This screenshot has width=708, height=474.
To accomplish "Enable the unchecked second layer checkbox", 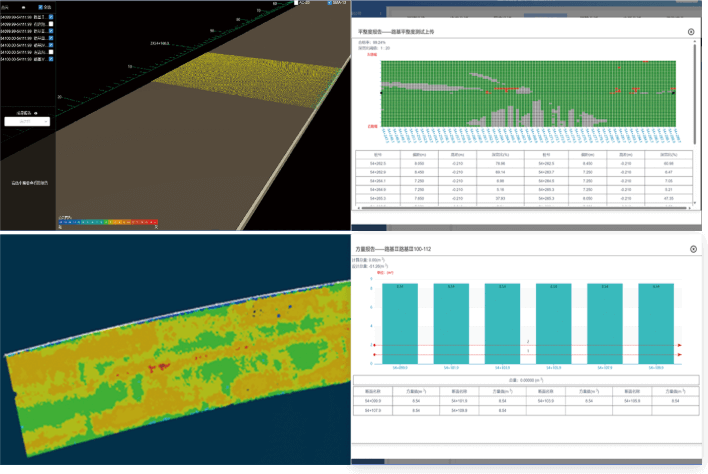I will (x=50, y=24).
